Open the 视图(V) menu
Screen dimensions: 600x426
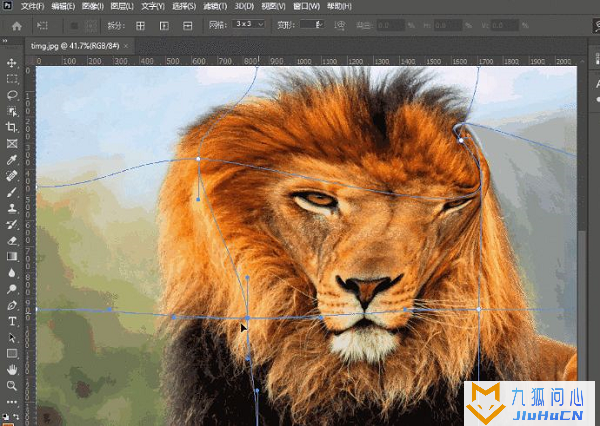[273, 6]
